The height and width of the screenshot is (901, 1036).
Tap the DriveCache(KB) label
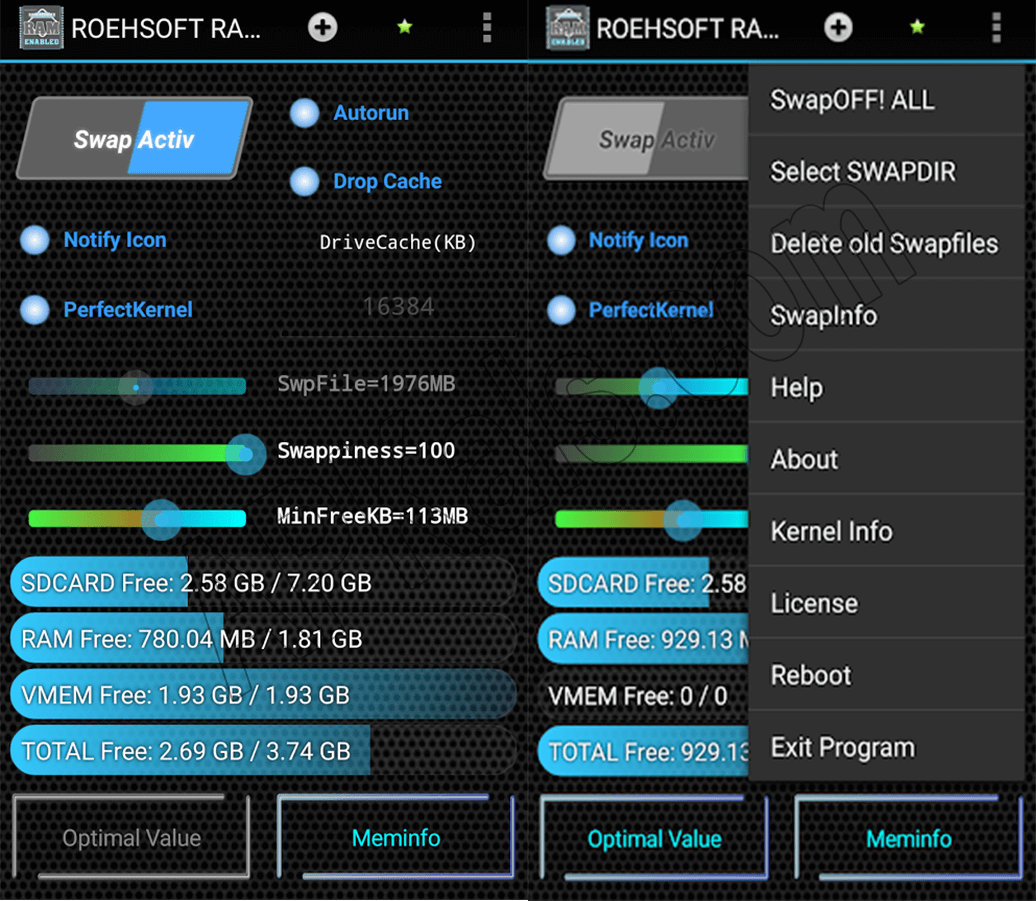398,242
